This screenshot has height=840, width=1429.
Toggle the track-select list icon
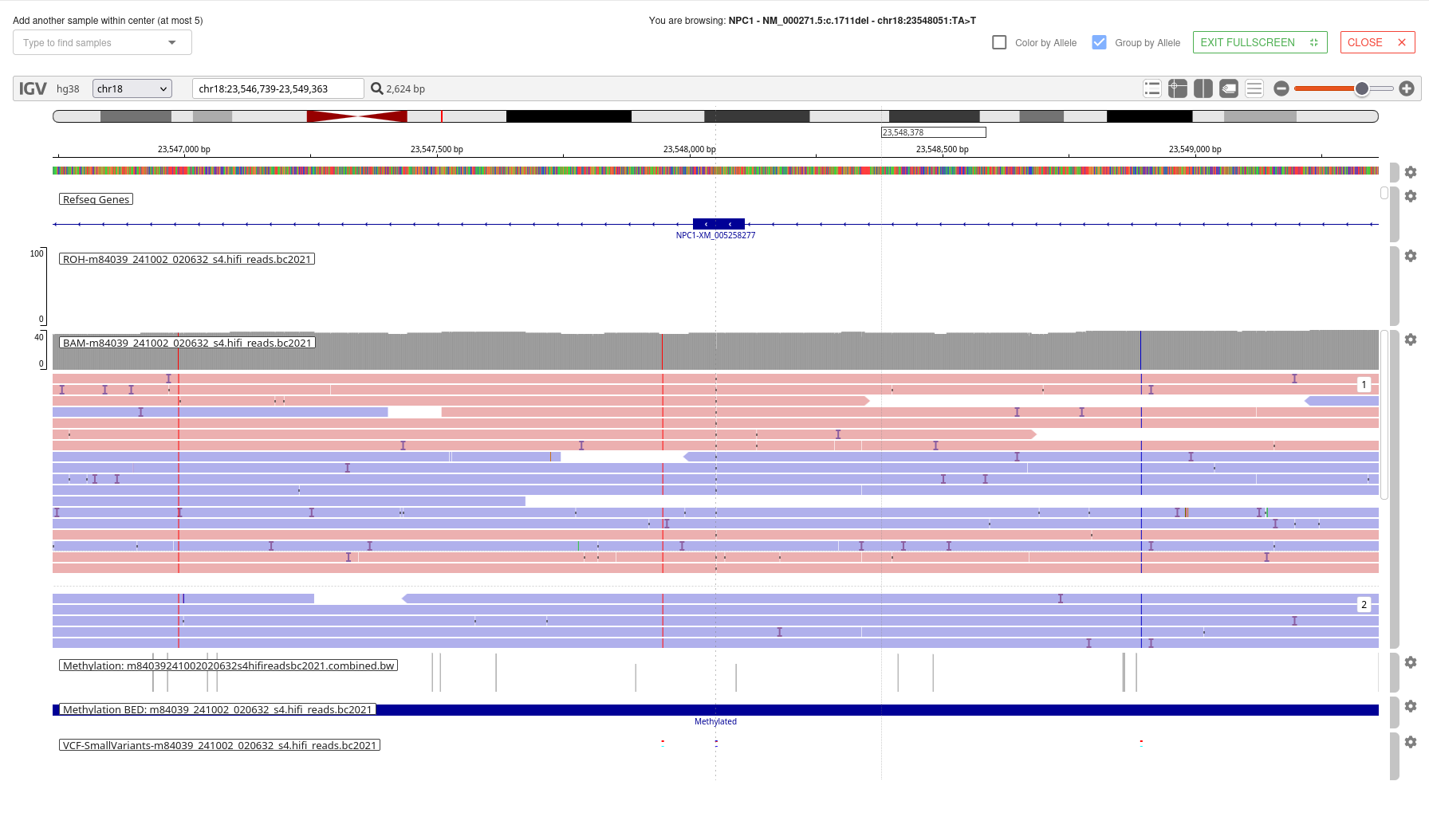[1152, 88]
